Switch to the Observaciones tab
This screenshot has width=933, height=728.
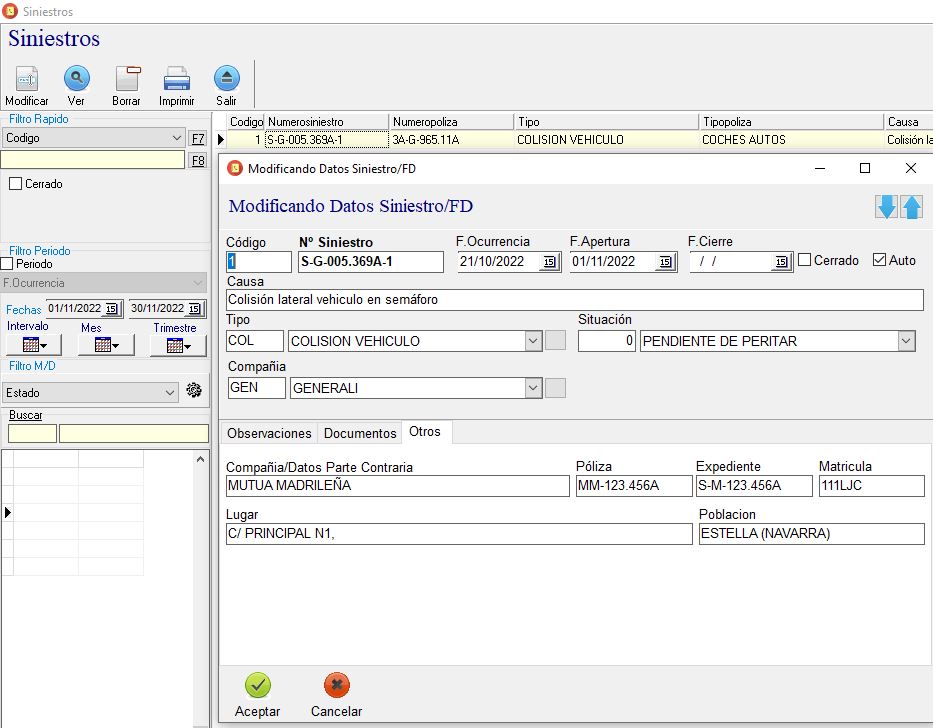point(269,433)
